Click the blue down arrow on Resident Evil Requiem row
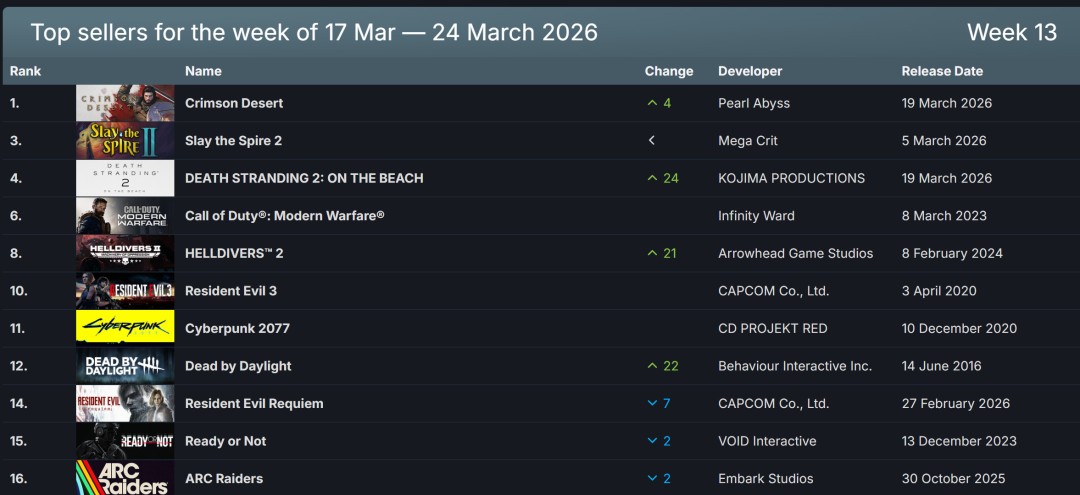Image resolution: width=1080 pixels, height=495 pixels. [x=653, y=404]
